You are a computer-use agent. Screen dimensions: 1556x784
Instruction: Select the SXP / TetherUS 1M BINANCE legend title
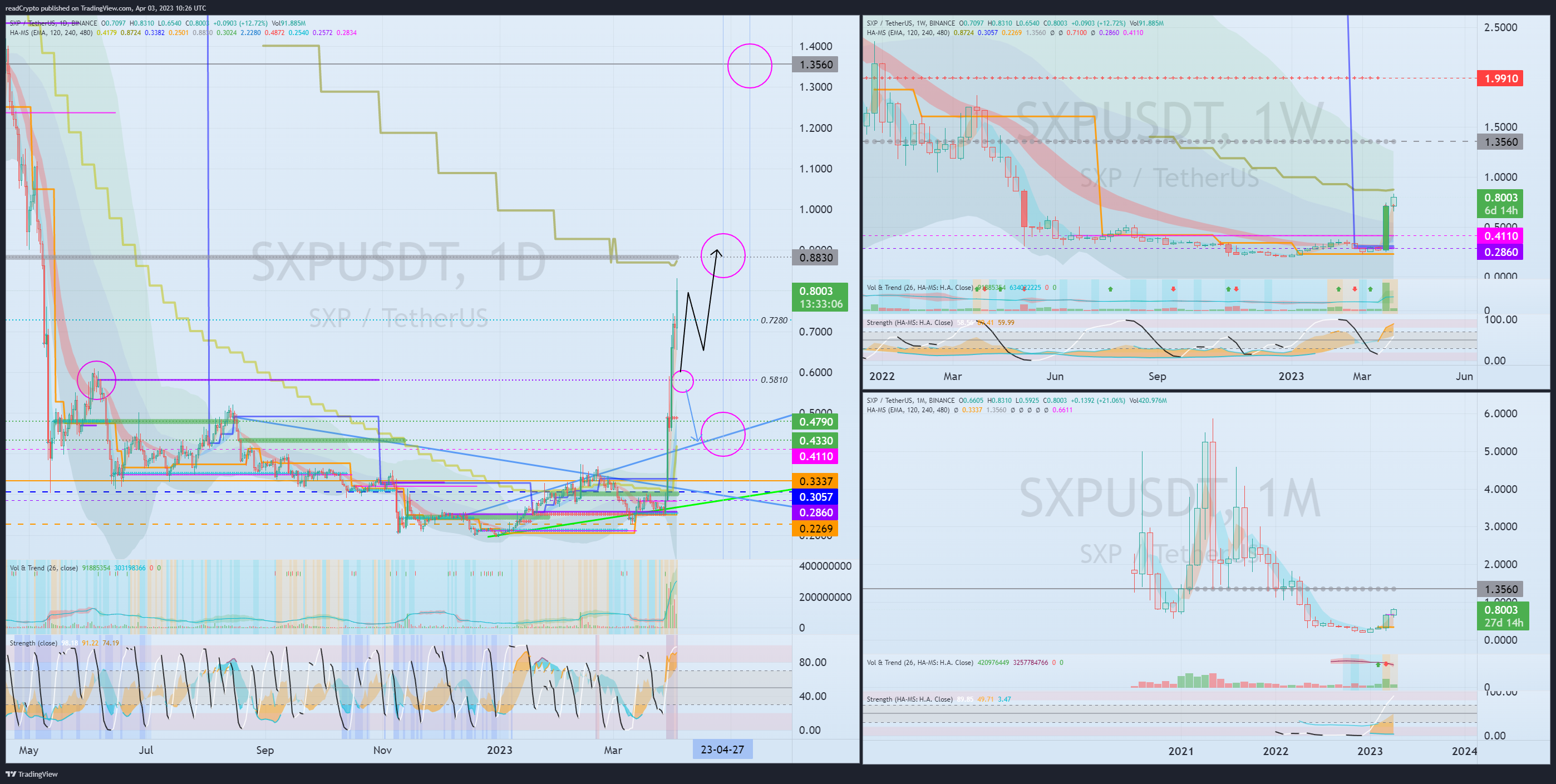click(911, 401)
